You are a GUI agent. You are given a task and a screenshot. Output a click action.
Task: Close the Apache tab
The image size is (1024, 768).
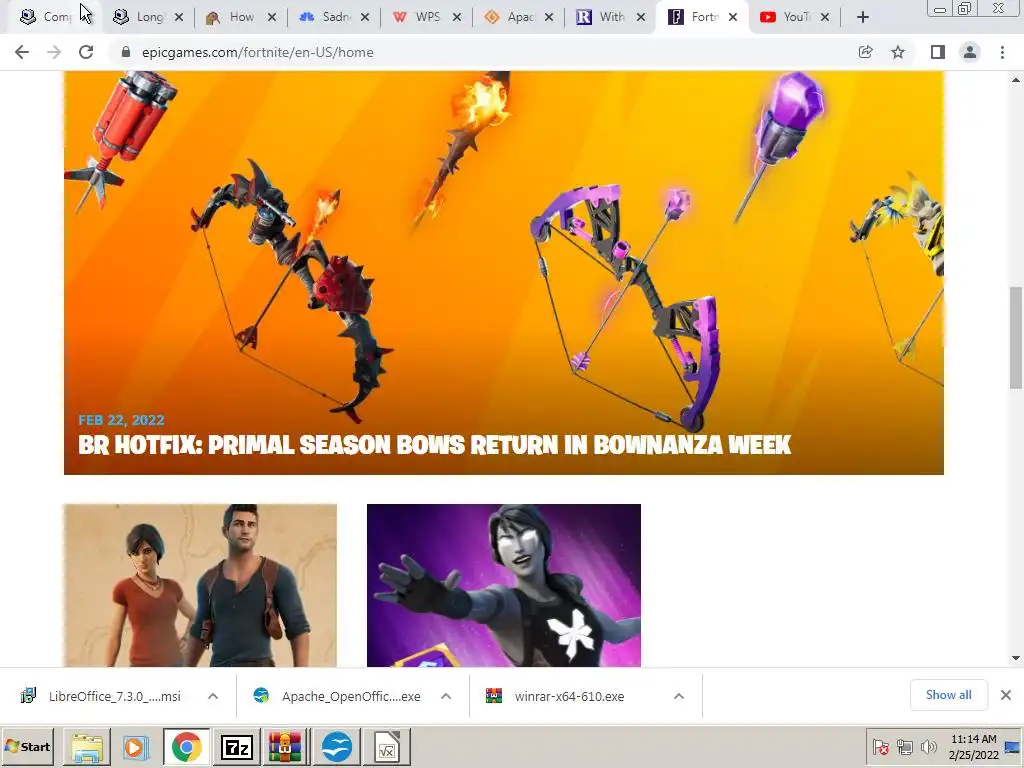point(549,18)
